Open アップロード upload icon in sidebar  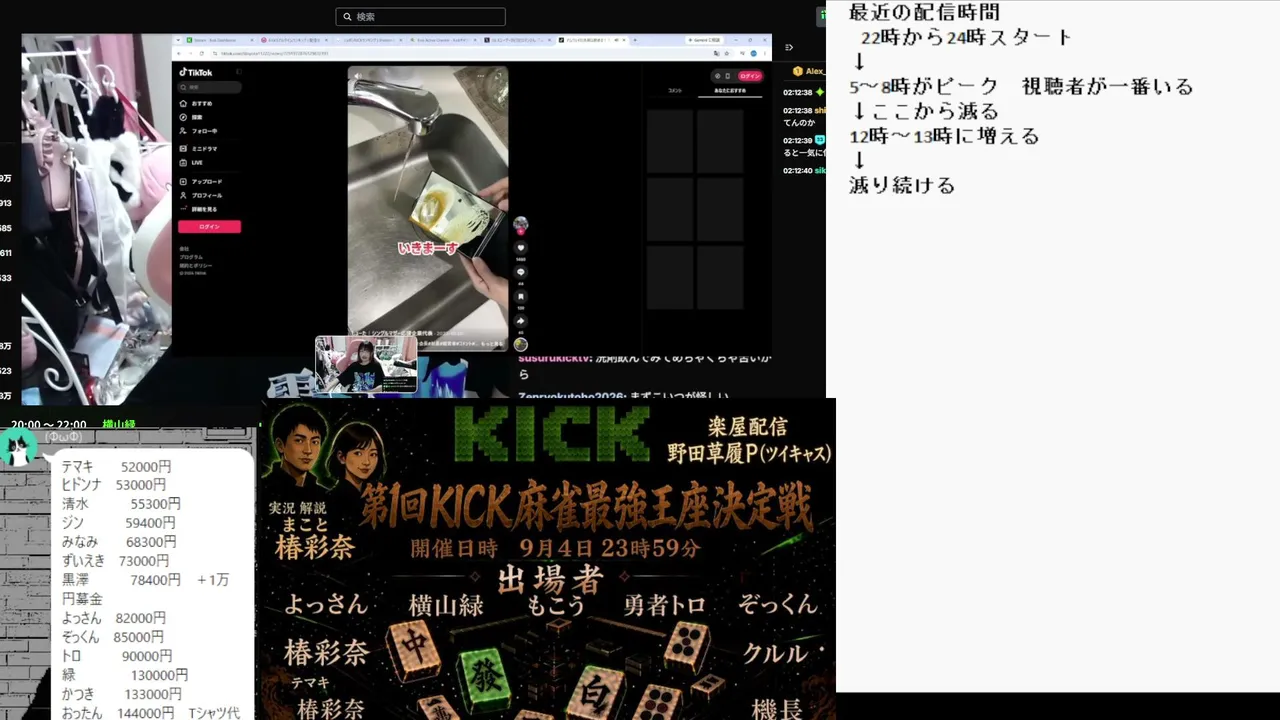point(183,181)
